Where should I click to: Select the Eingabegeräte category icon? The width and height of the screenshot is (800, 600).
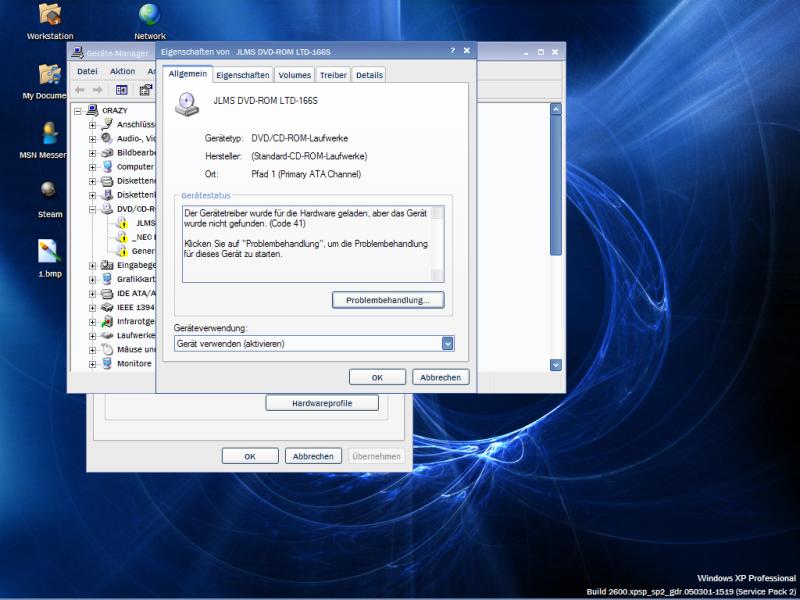[107, 265]
